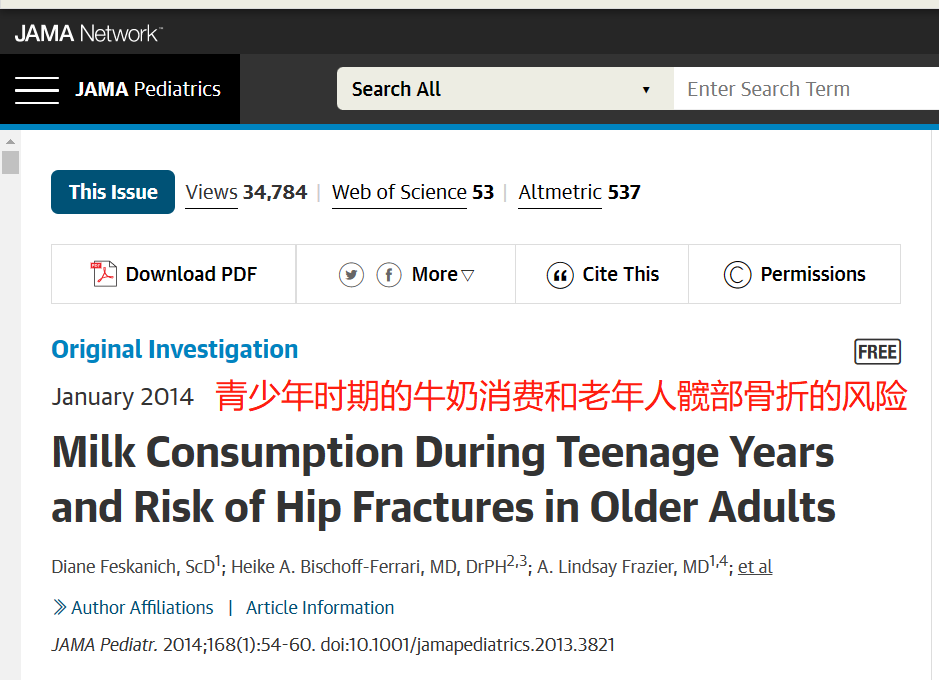Open Web of Science citations link
The width and height of the screenshot is (939, 680).
pos(413,193)
